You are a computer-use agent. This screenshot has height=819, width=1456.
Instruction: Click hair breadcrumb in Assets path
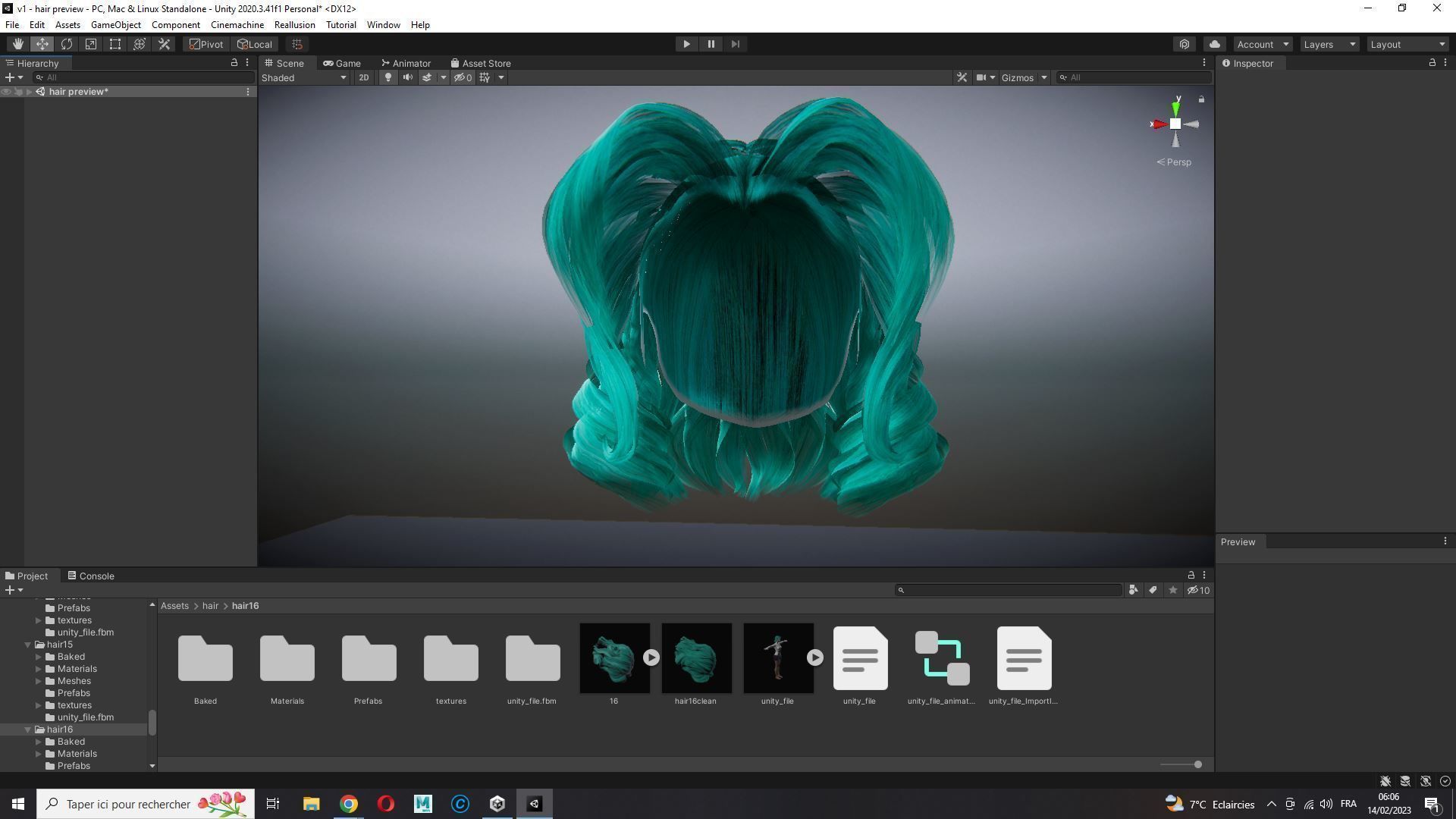tap(210, 606)
